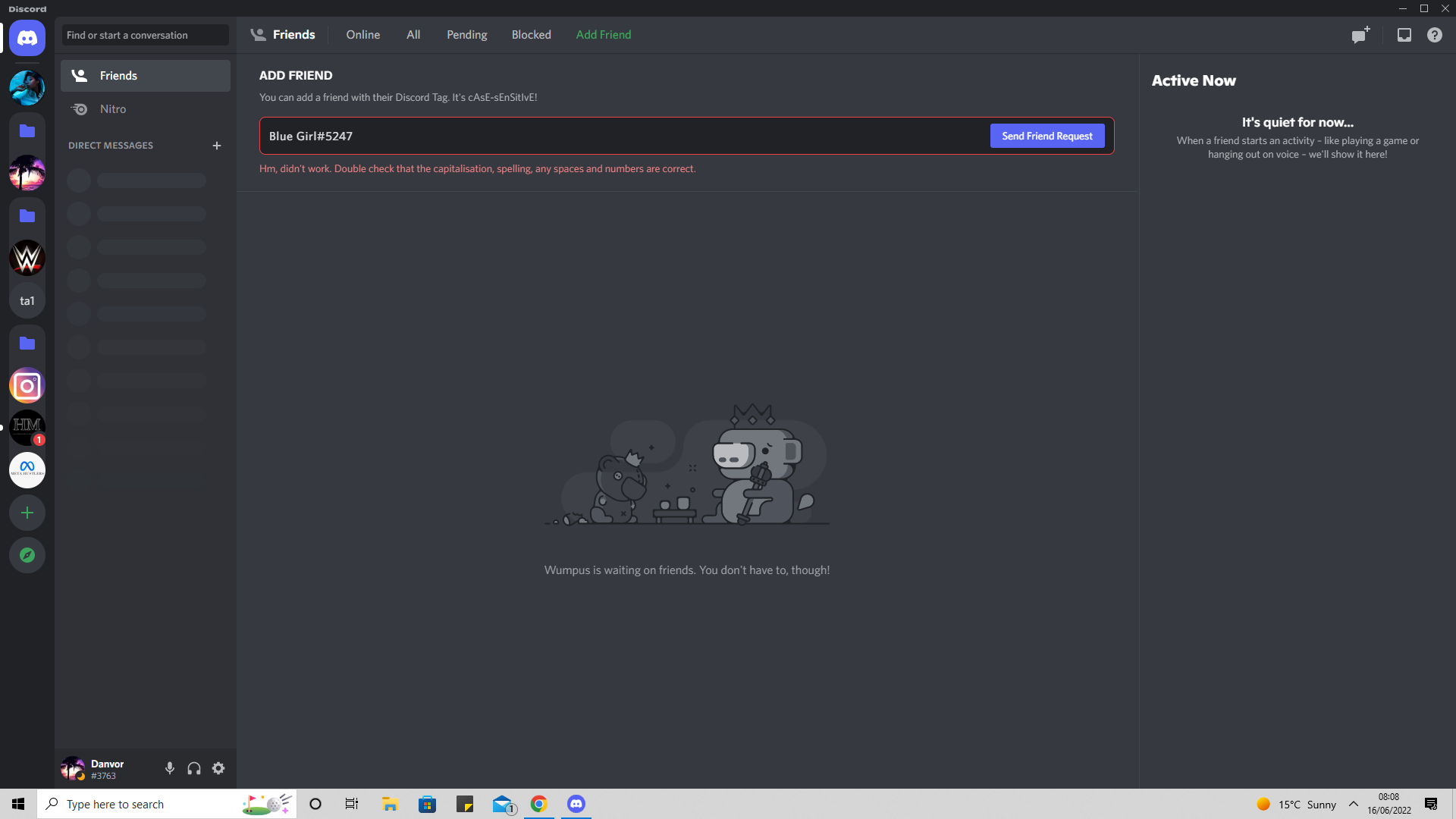Screen dimensions: 1456x819
Task: Open the Instagram server icon
Action: (x=27, y=386)
